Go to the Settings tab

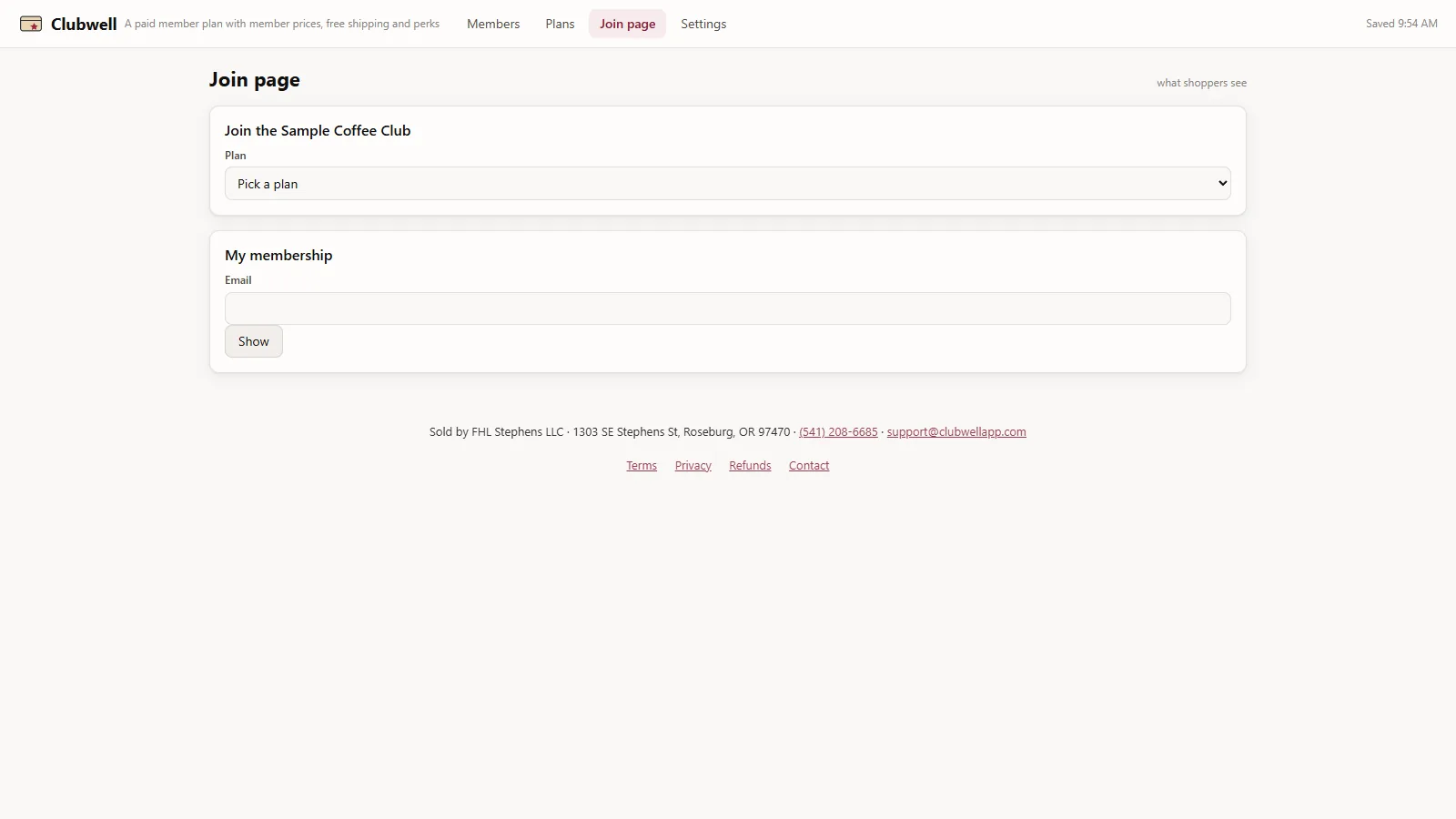[703, 24]
